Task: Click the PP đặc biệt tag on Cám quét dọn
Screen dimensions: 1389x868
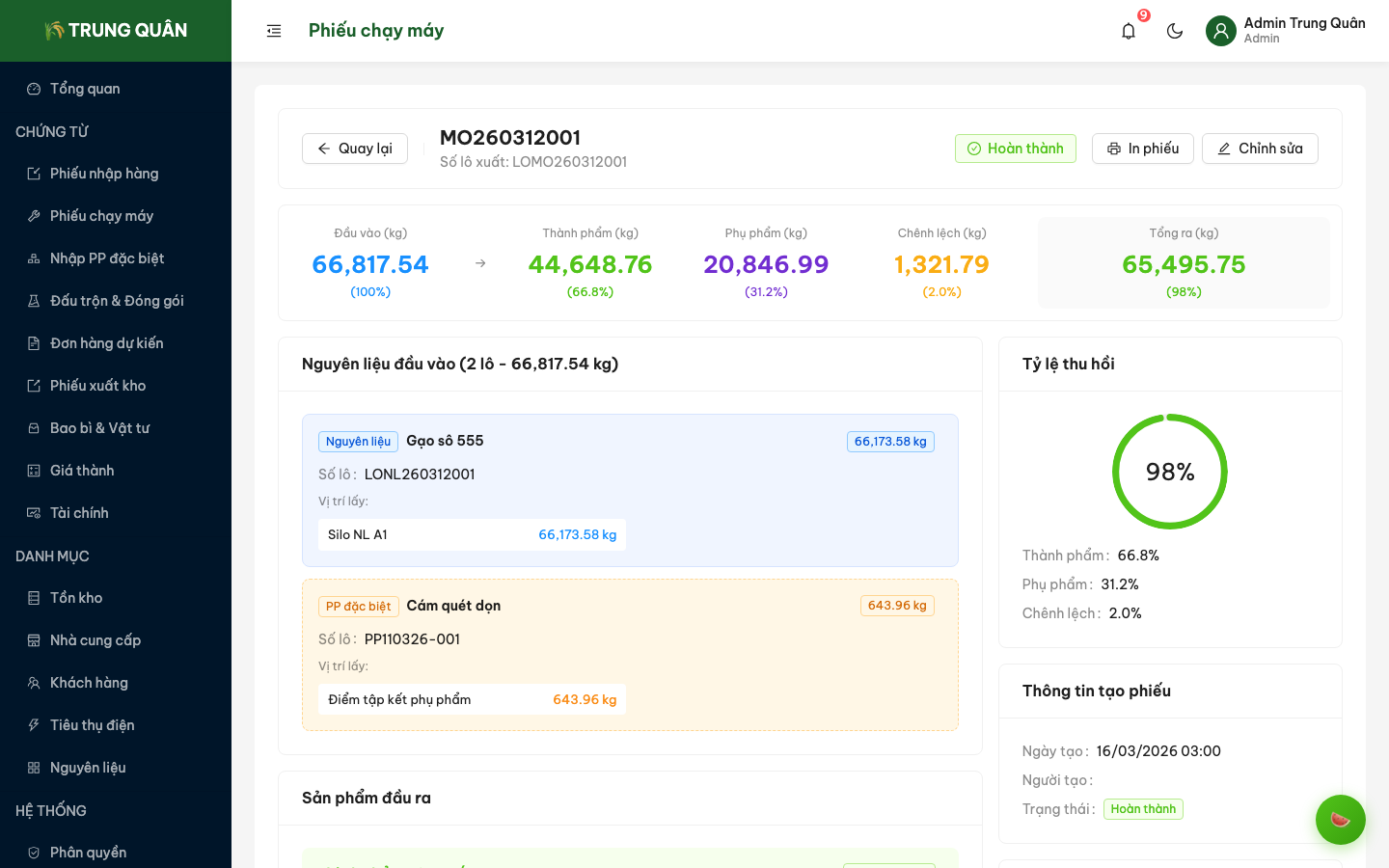Action: click(x=358, y=607)
